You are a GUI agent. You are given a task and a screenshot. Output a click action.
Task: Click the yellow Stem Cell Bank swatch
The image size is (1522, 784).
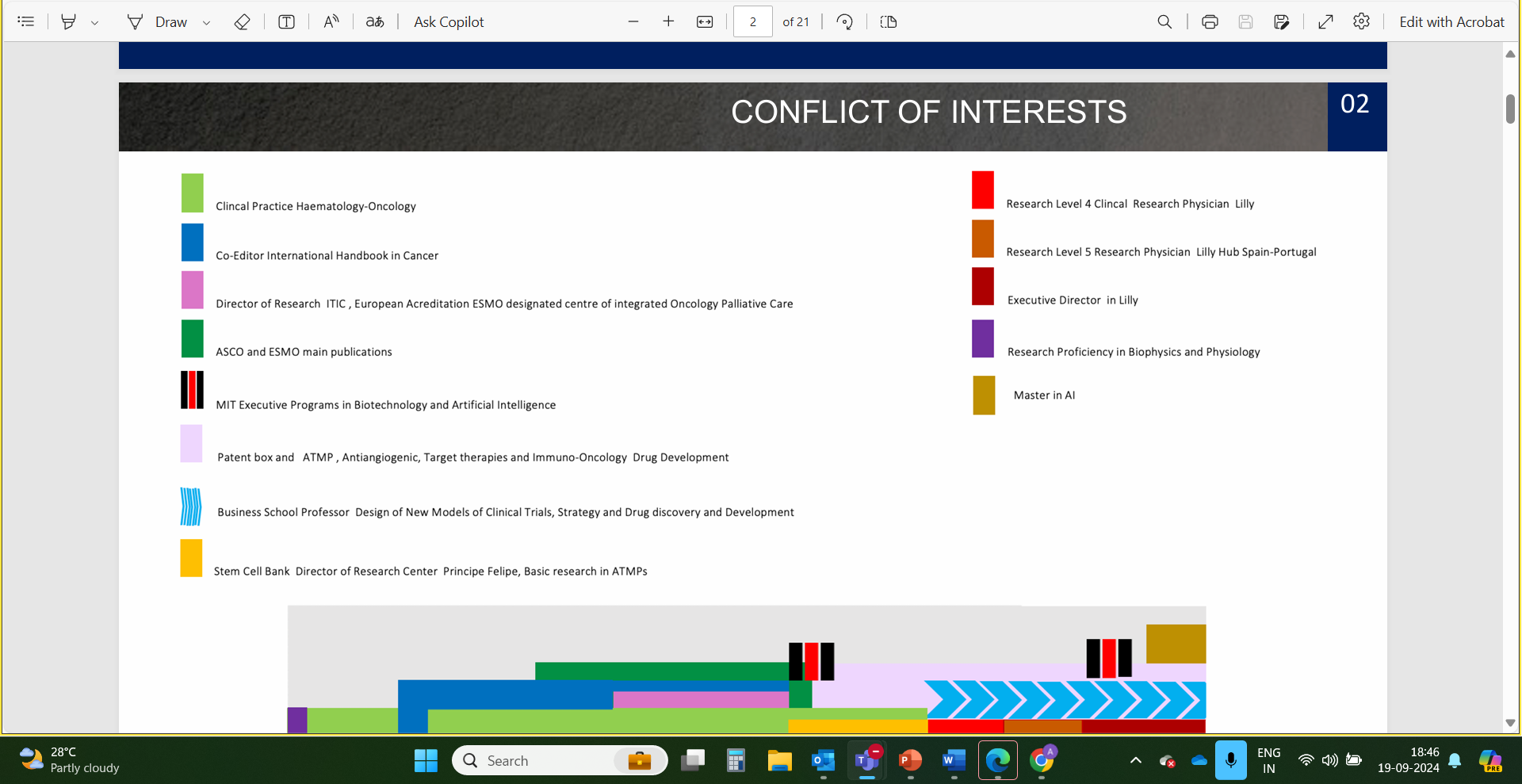tap(191, 558)
